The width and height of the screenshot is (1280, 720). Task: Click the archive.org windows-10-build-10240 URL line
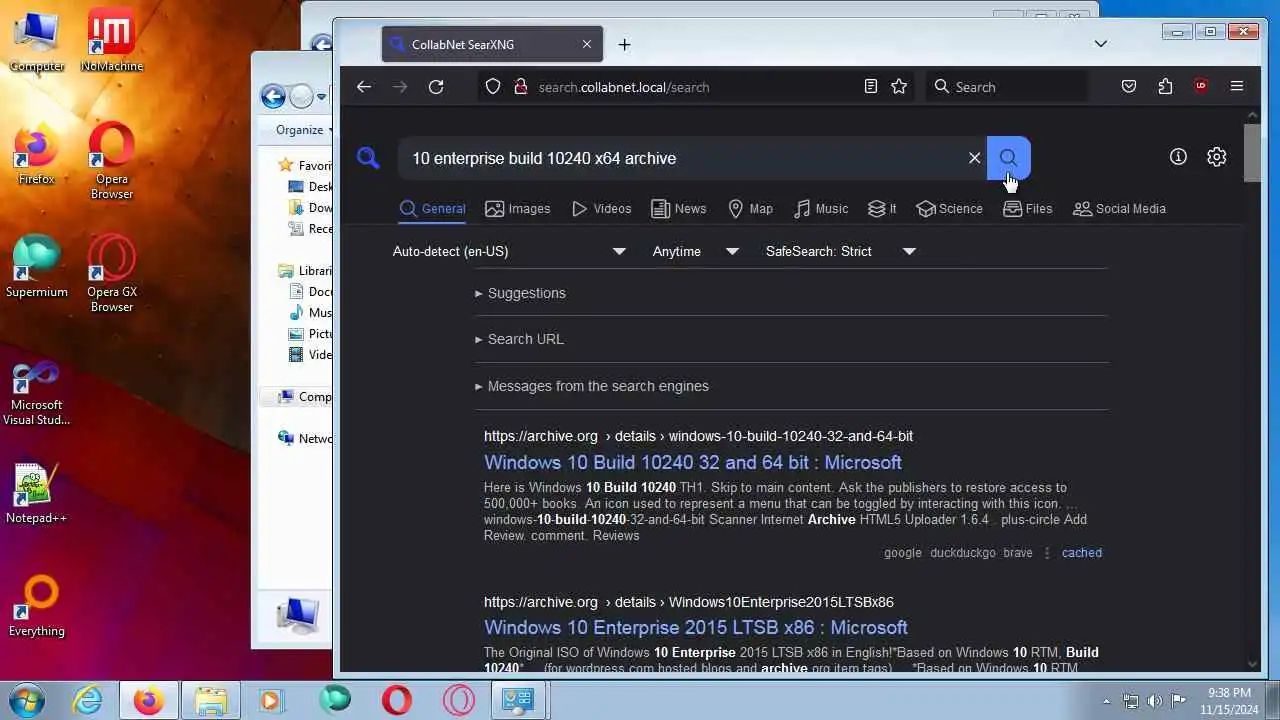[698, 436]
